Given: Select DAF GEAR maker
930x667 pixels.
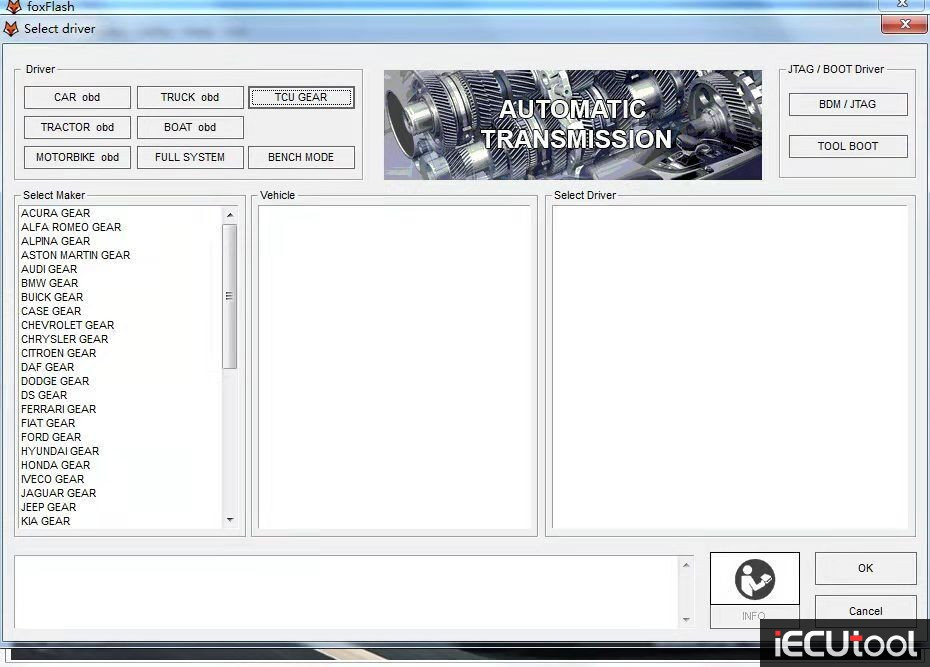Looking at the screenshot, I should pyautogui.click(x=47, y=367).
